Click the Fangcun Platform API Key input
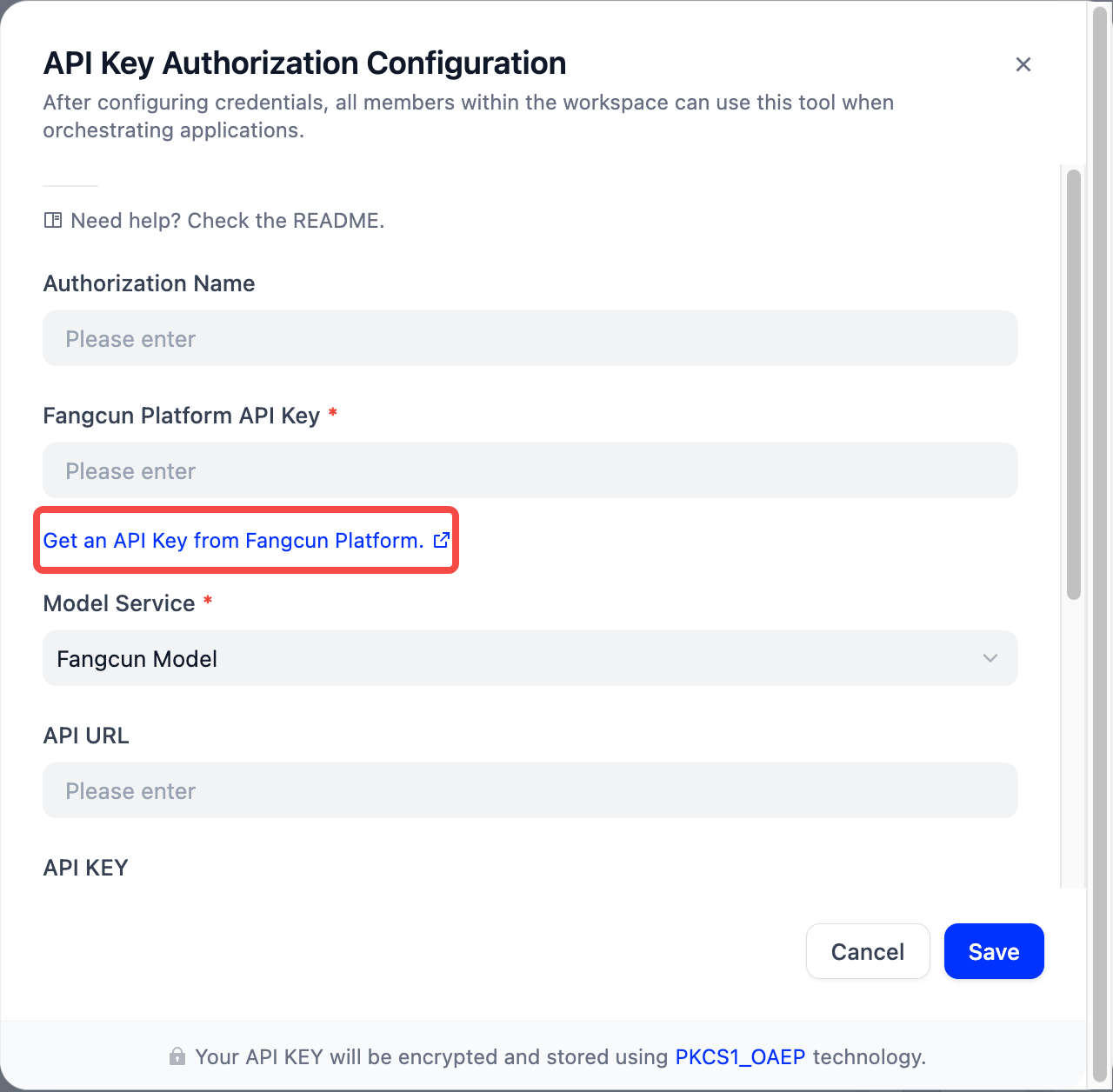Image resolution: width=1113 pixels, height=1092 pixels. 530,470
